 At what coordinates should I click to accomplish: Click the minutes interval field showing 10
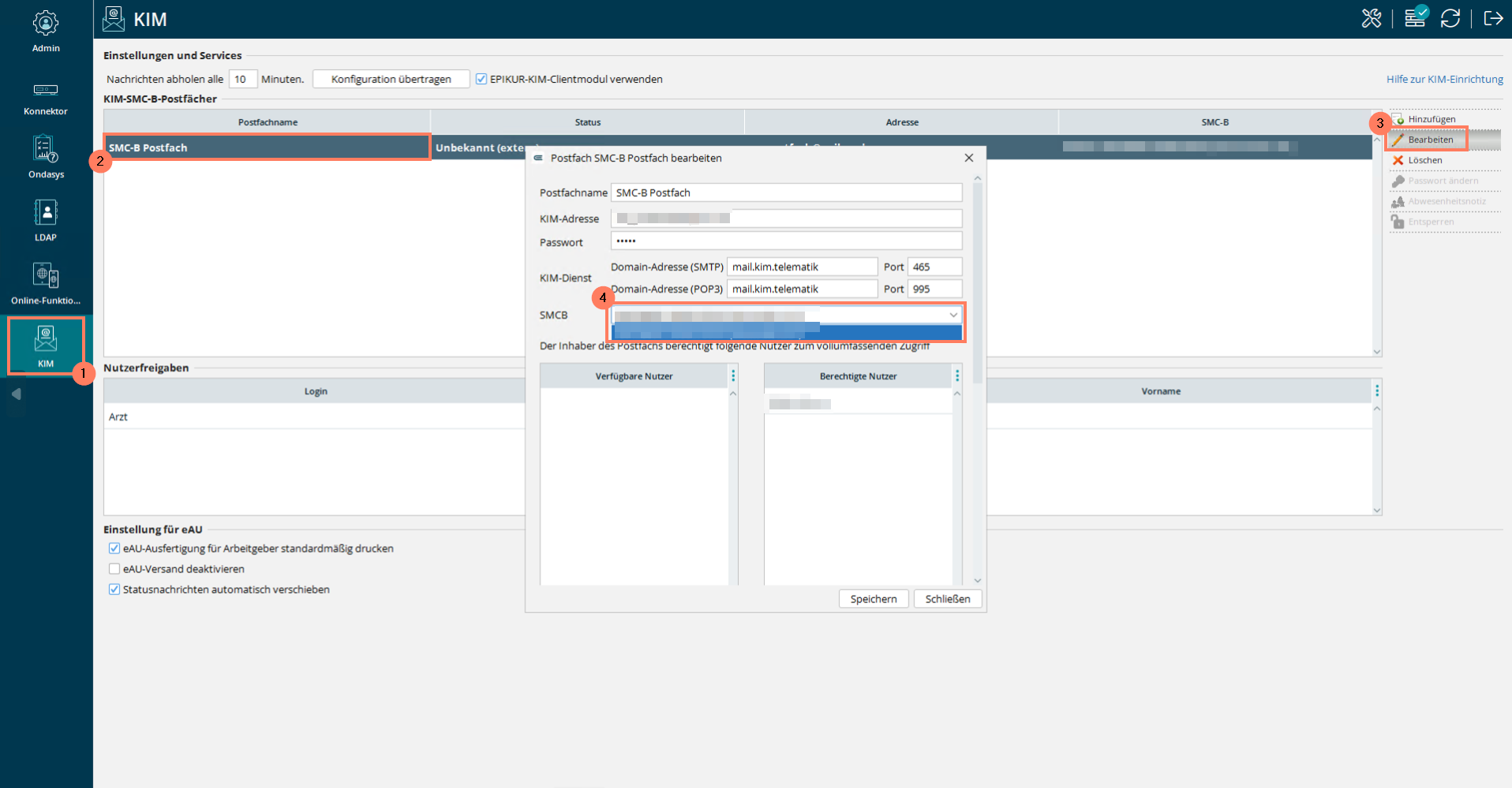click(243, 79)
